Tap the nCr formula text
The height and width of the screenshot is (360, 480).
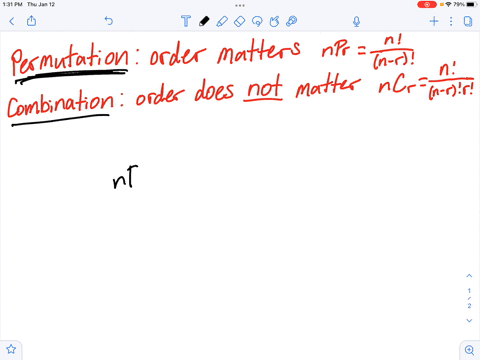click(426, 82)
